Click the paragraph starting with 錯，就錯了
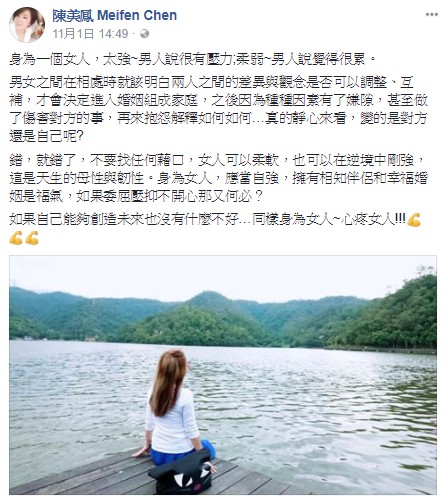Image resolution: width=445 pixels, height=496 pixels. (218, 178)
